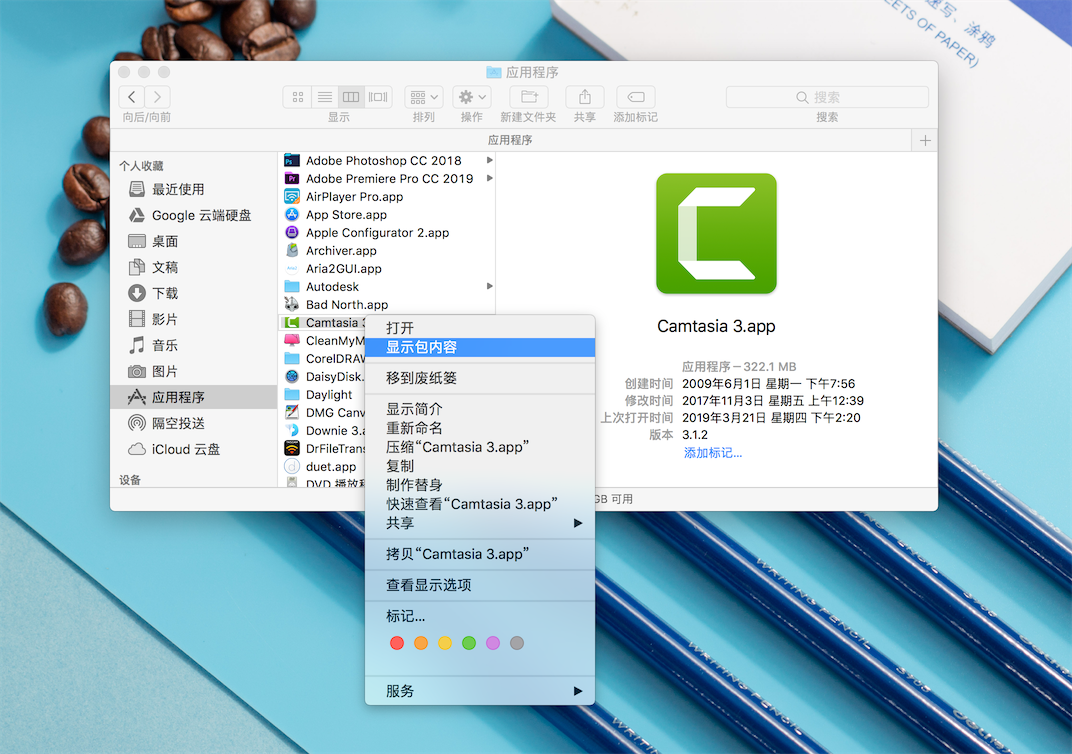The width and height of the screenshot is (1072, 754).
Task: Select the 应用程序 tab bar title
Action: 510,140
